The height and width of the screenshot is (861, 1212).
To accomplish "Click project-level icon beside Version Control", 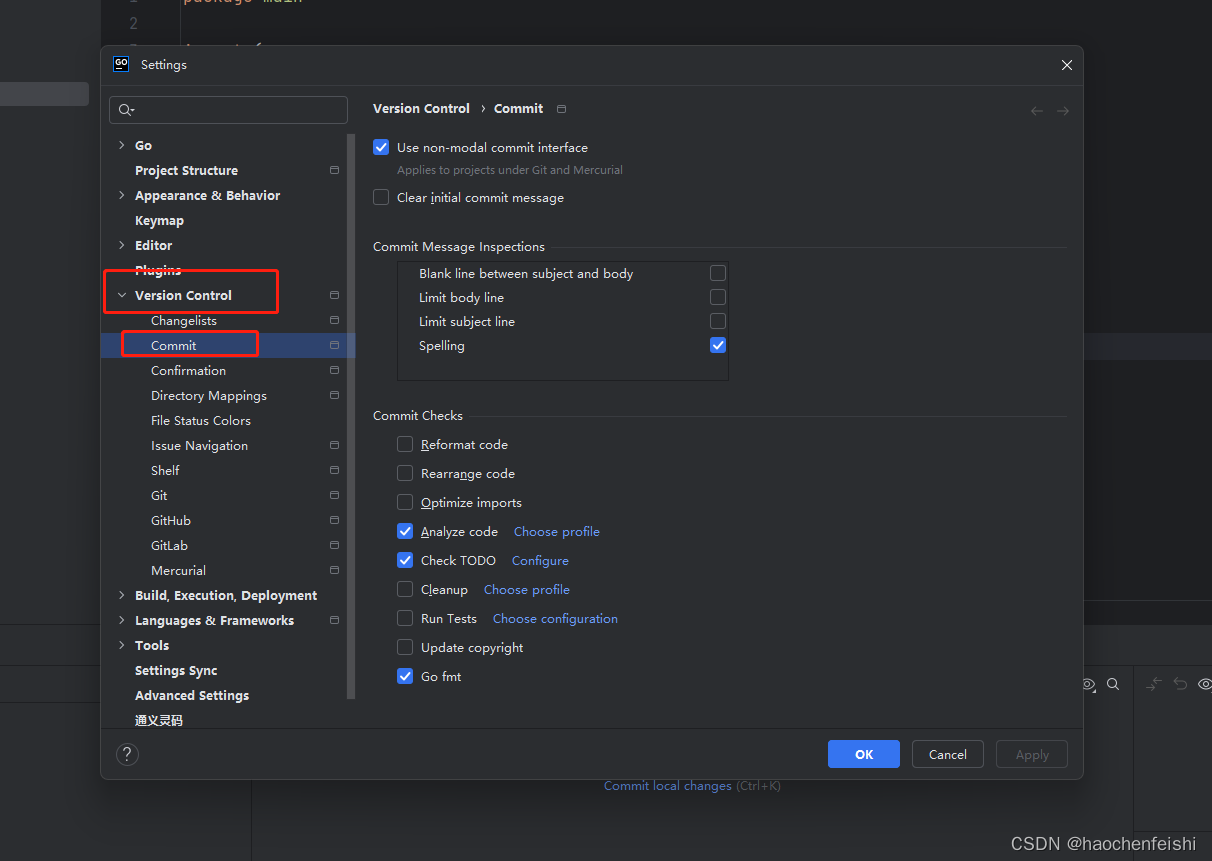I will tap(334, 295).
